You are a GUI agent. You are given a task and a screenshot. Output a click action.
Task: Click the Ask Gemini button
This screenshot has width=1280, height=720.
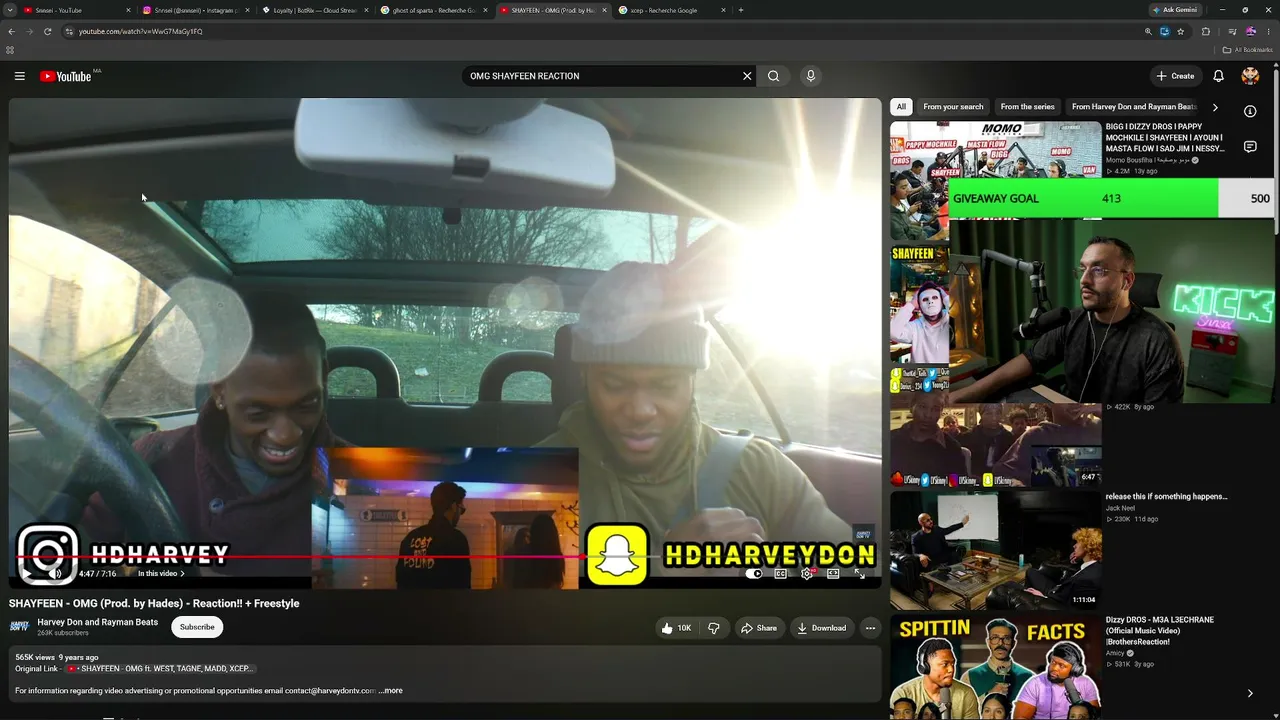pos(1174,10)
